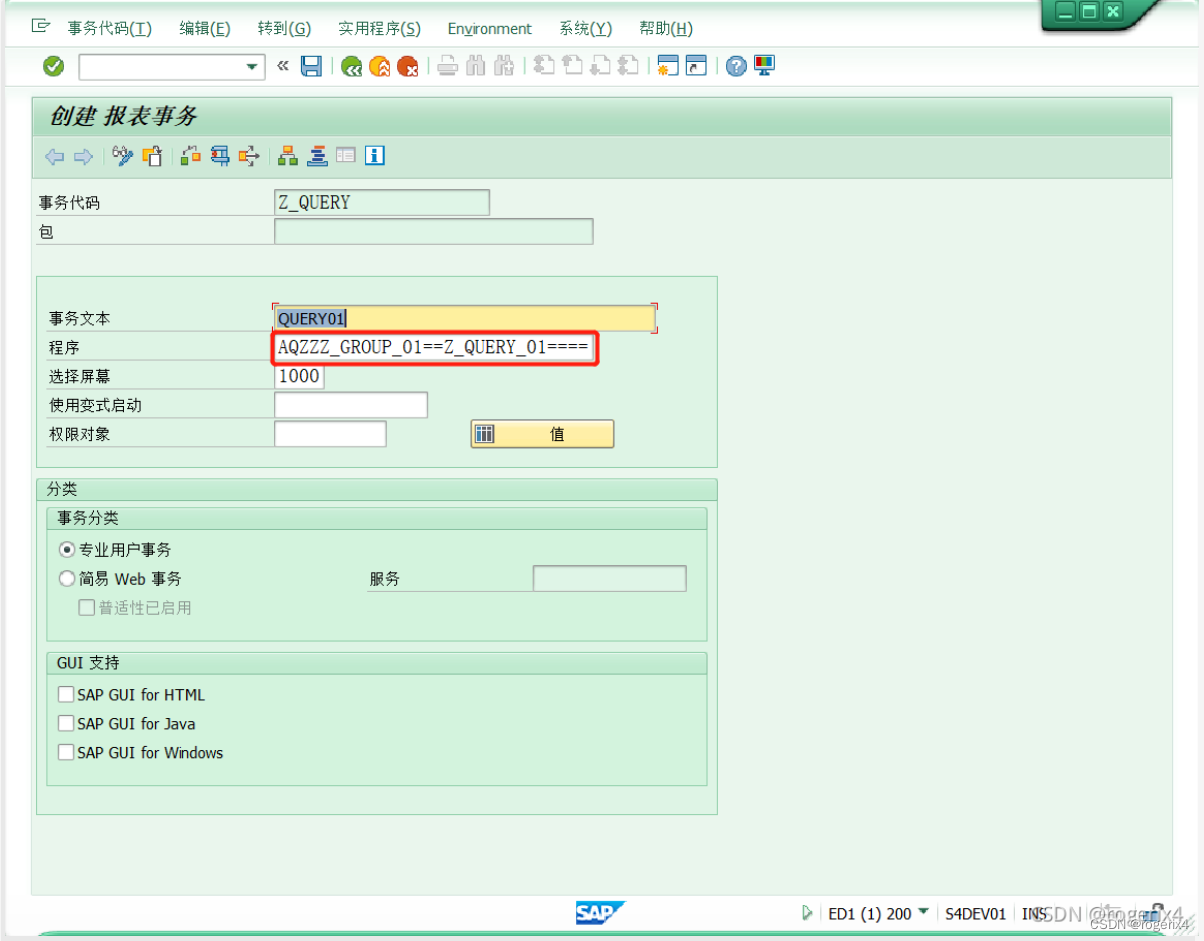Click the Print icon in the toolbar
This screenshot has width=1204, height=941.
coord(447,66)
